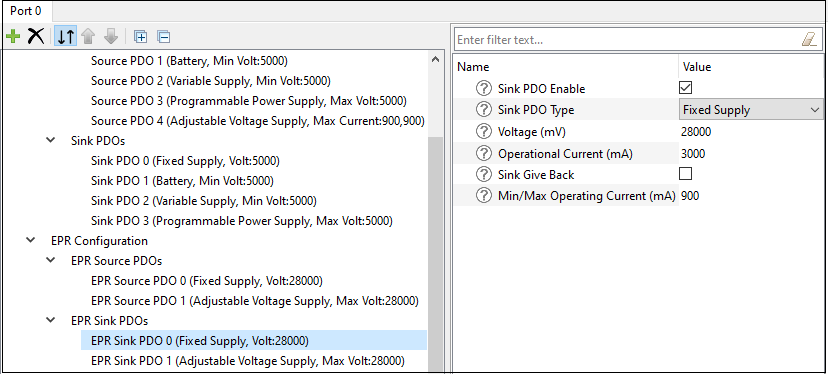Click the filter text input field

(x=627, y=40)
